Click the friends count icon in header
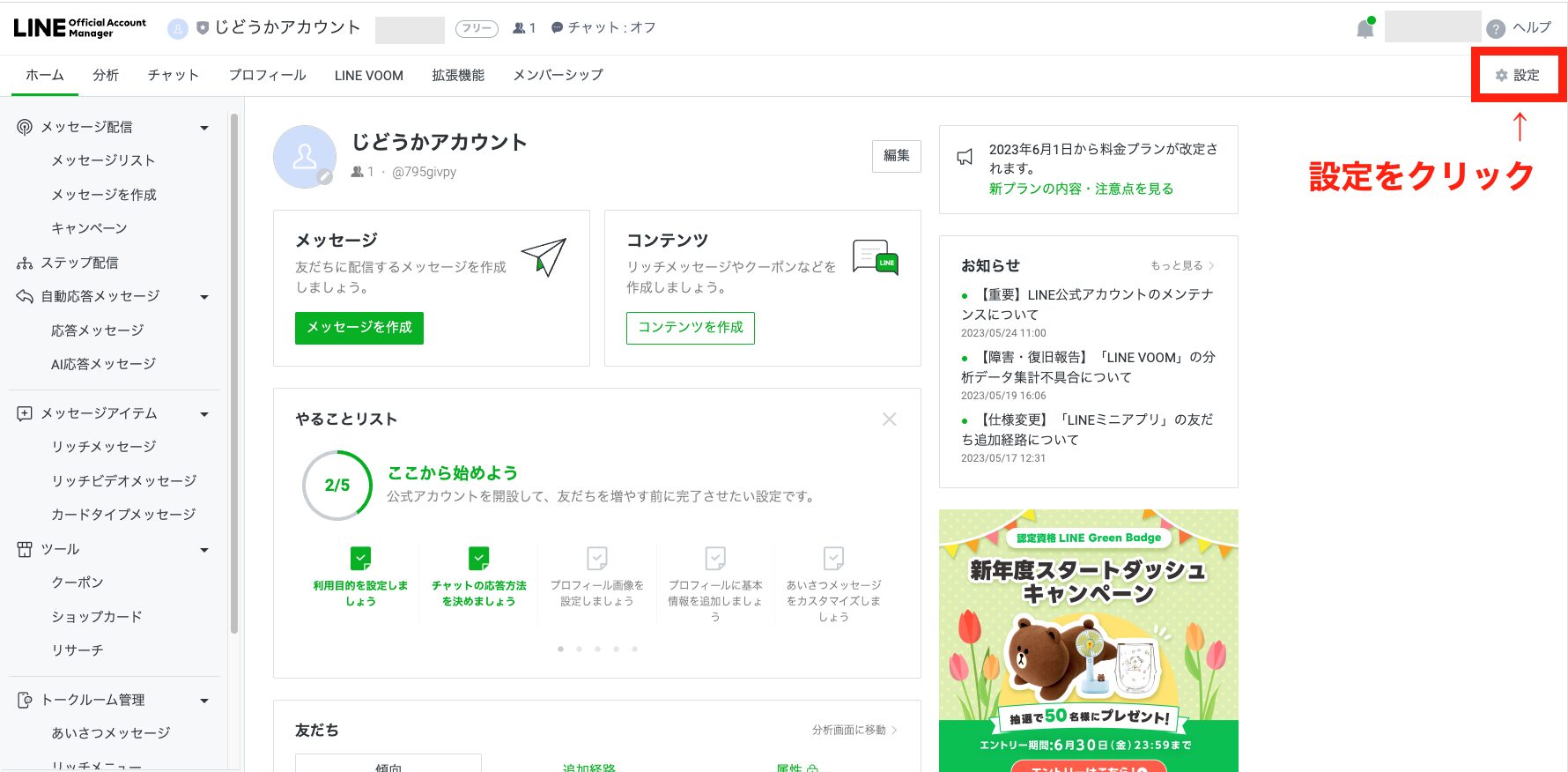This screenshot has height=772, width=1568. click(519, 28)
